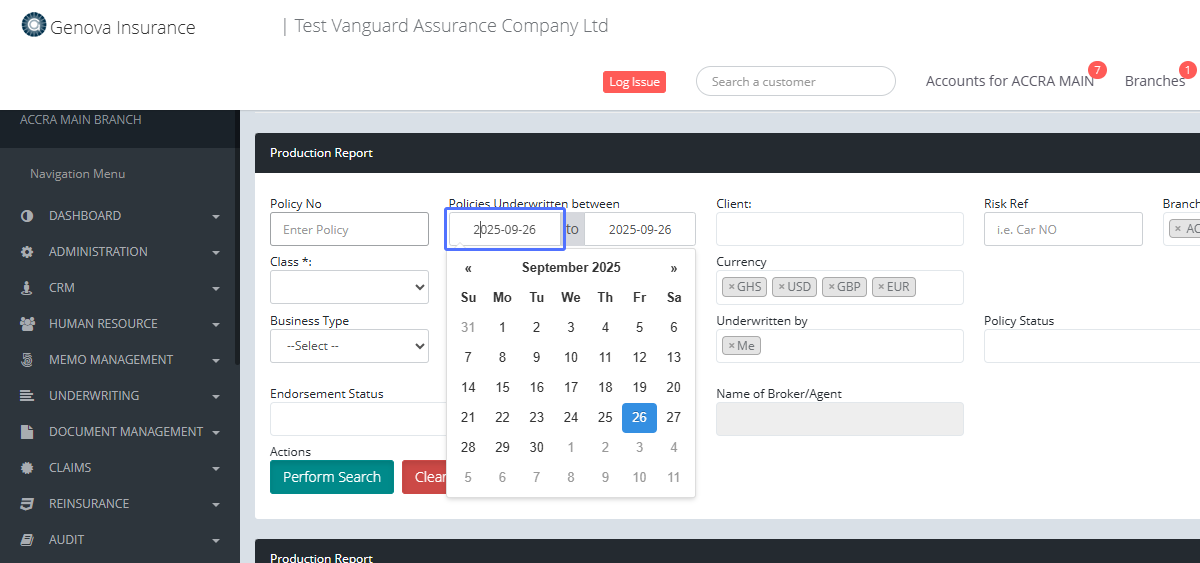The width and height of the screenshot is (1200, 563).
Task: Expand the Underwriting menu arrow
Action: point(216,397)
